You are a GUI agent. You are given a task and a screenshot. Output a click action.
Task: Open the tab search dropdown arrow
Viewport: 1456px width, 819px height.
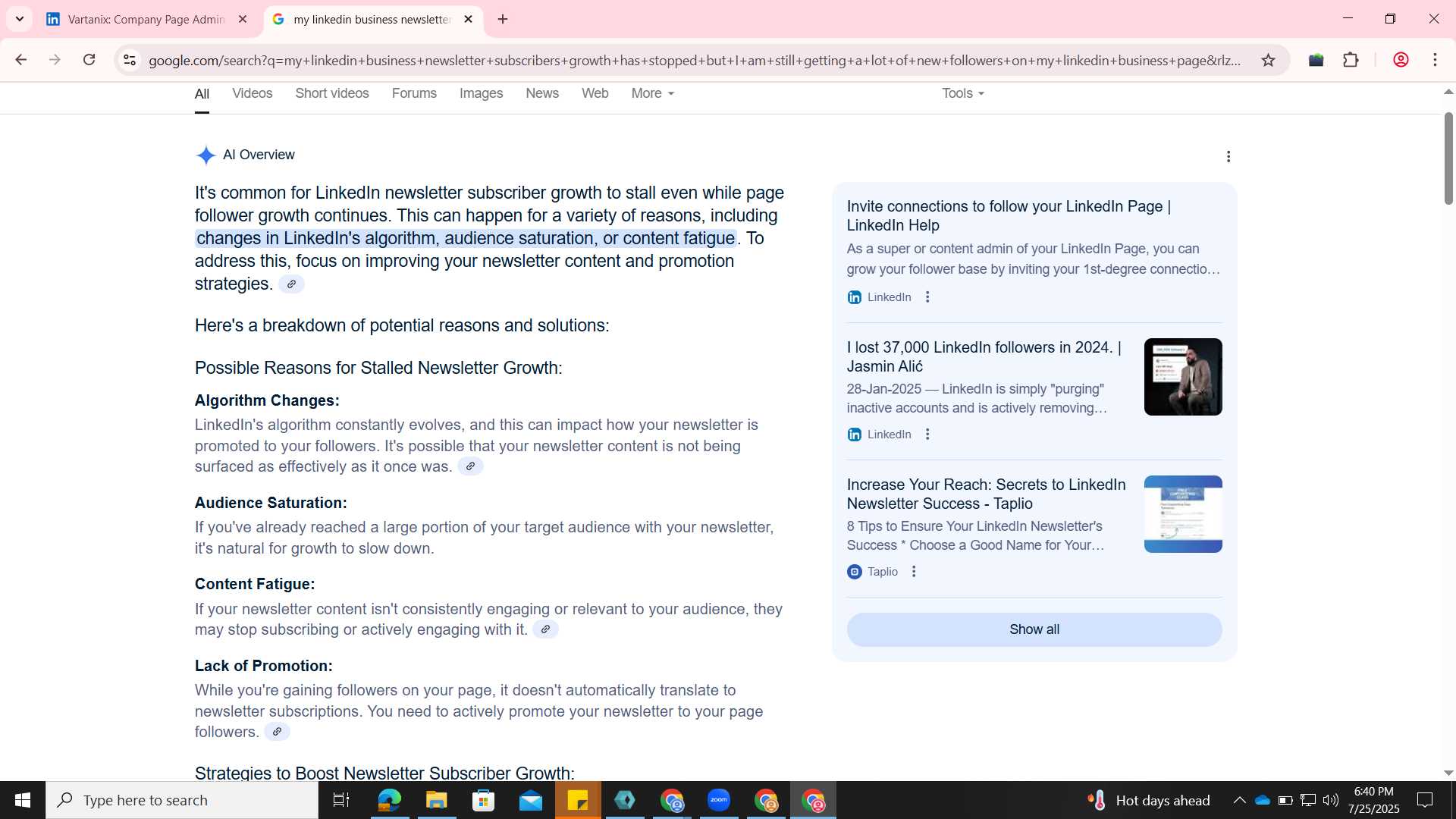click(20, 19)
